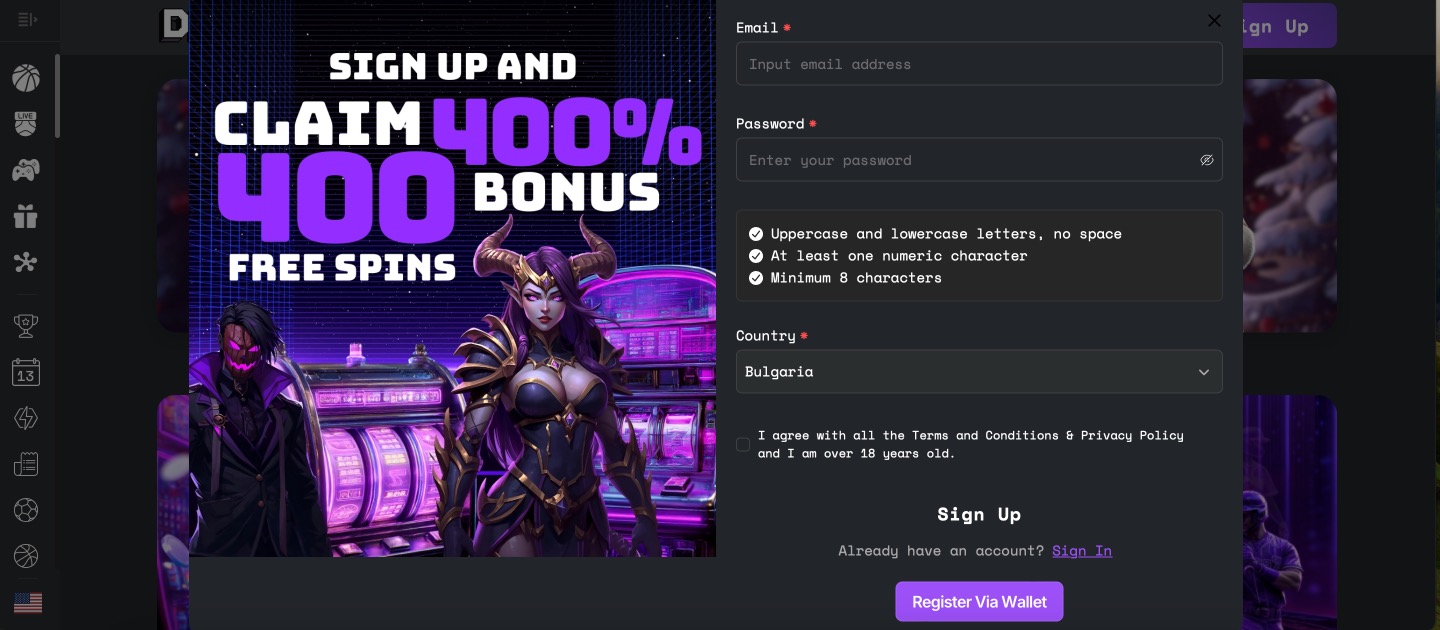Open the lightning bolt icon
Screen dimensions: 1440x630
26,418
